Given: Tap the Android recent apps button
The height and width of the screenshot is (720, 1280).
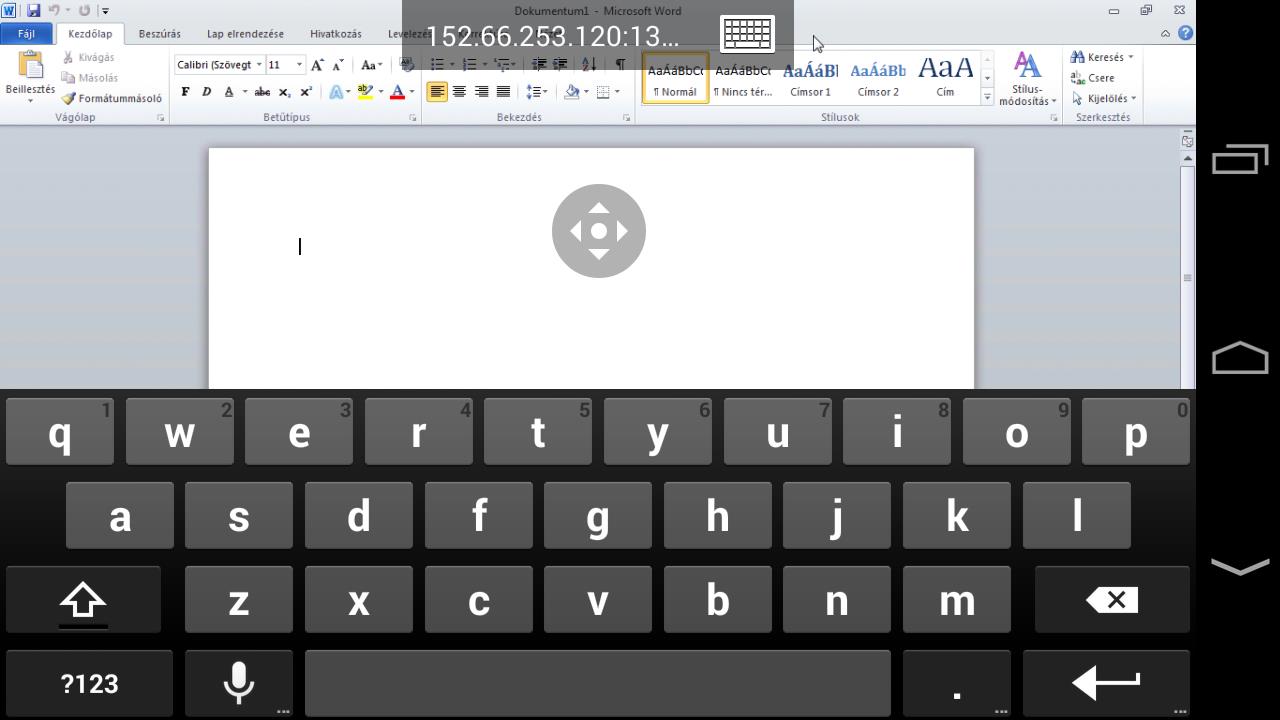Looking at the screenshot, I should click(1240, 159).
